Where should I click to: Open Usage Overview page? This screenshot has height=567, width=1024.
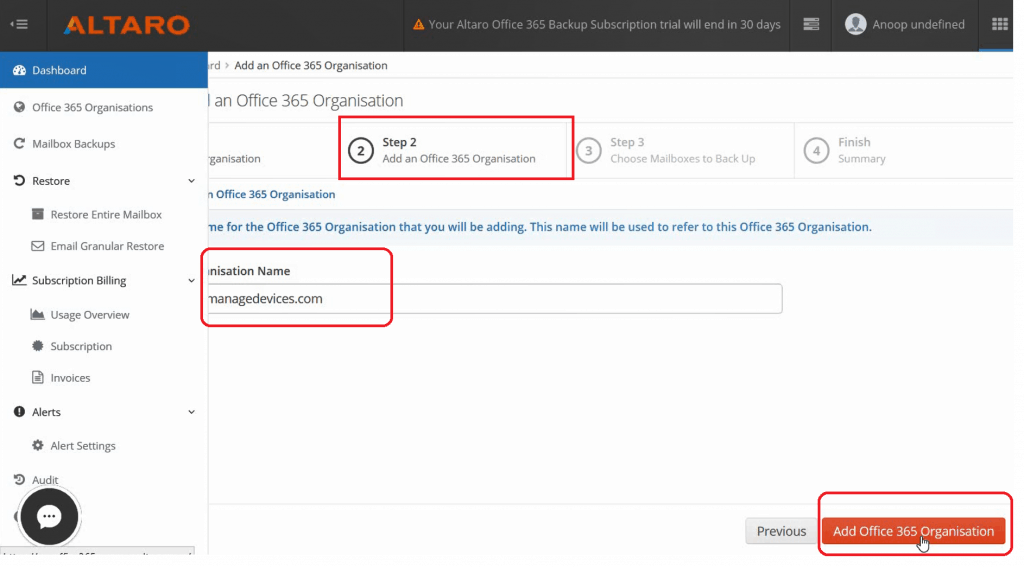coord(90,315)
